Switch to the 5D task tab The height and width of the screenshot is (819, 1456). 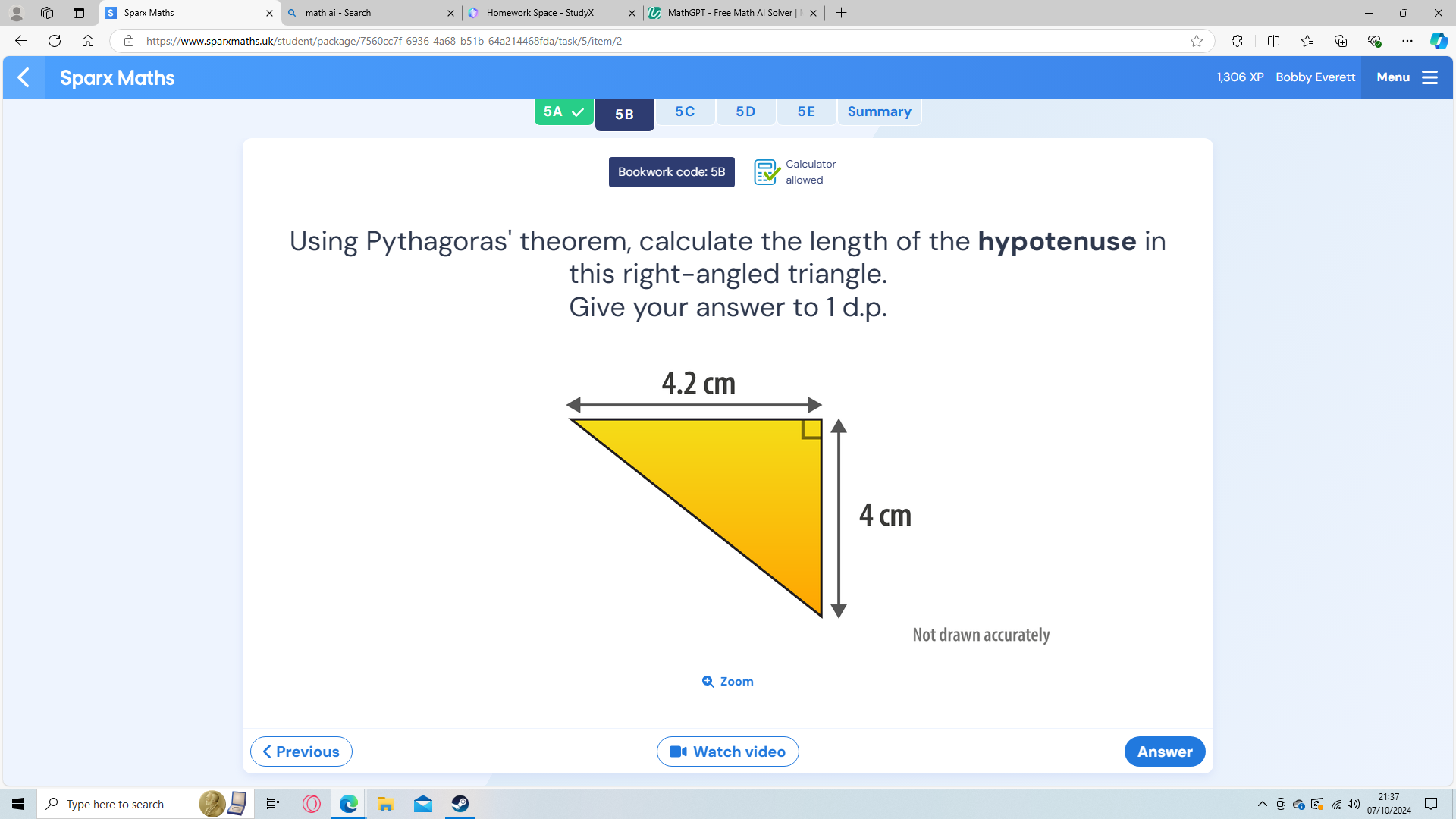click(x=745, y=111)
